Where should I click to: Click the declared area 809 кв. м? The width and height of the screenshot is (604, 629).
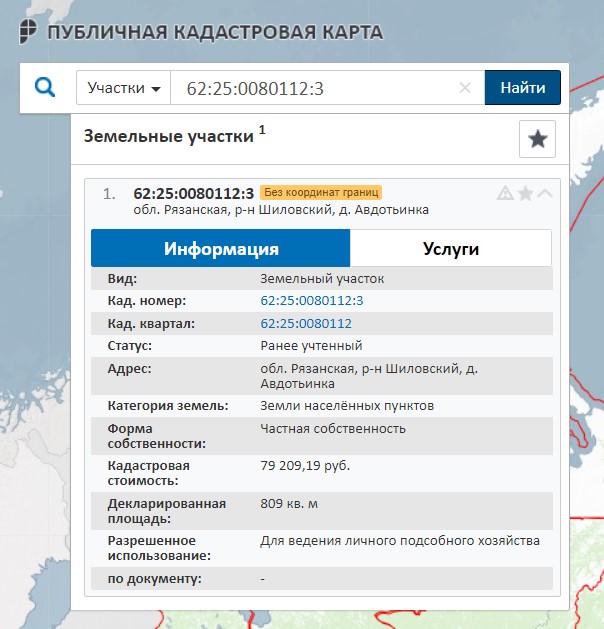(289, 503)
